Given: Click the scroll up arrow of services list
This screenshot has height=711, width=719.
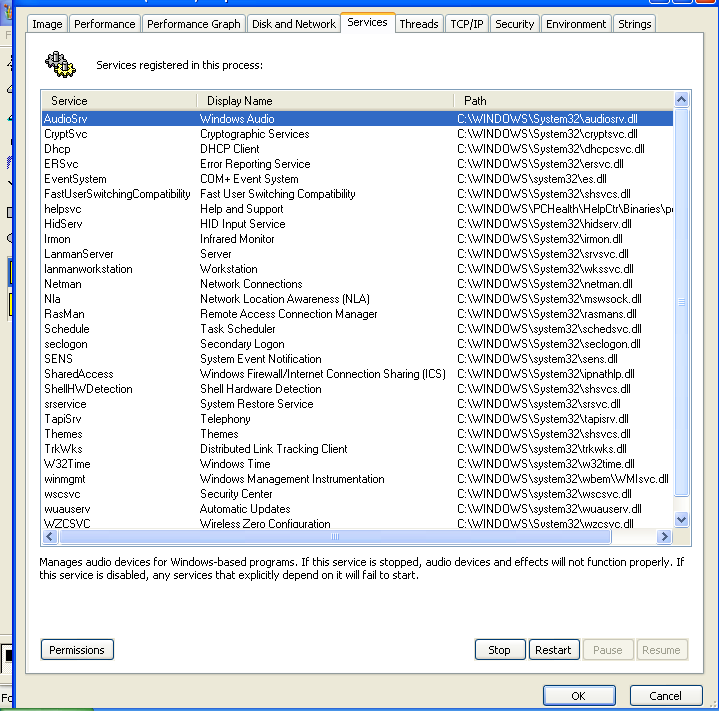Looking at the screenshot, I should point(681,99).
